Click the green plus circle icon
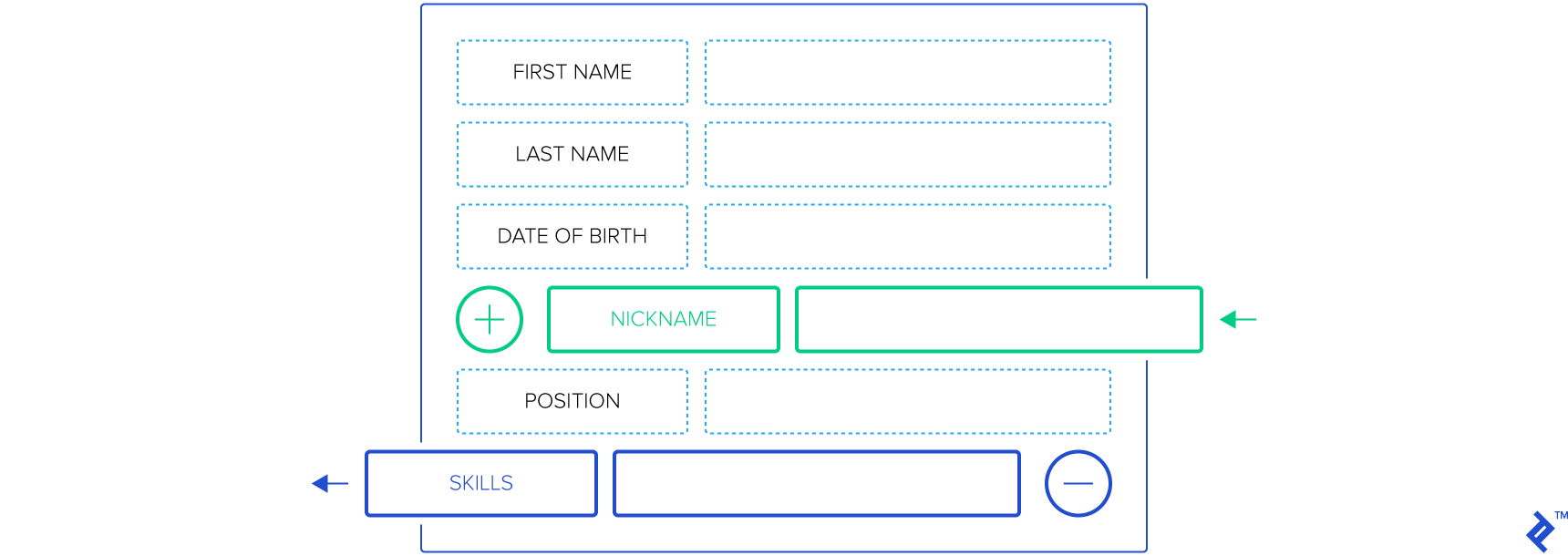Image resolution: width=1568 pixels, height=556 pixels. (490, 320)
